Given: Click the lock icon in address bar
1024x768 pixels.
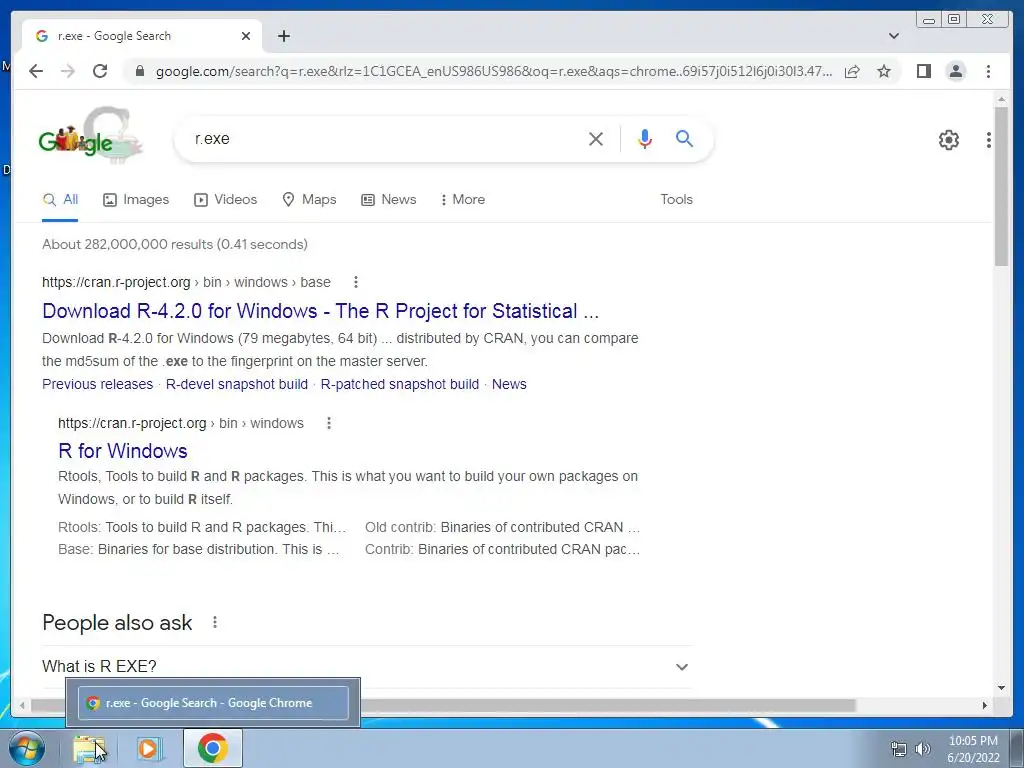Looking at the screenshot, I should (139, 71).
